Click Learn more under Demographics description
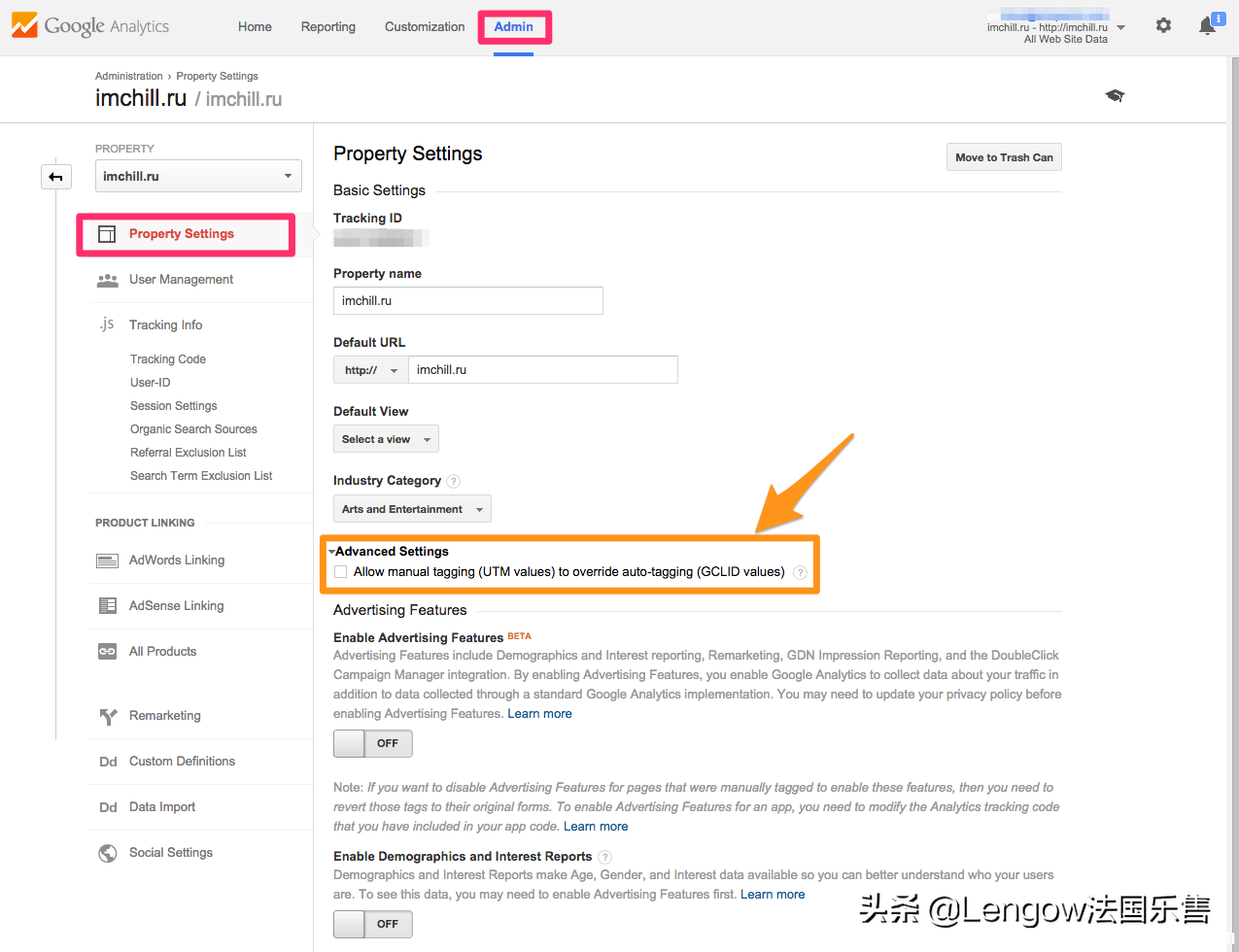The height and width of the screenshot is (952, 1239). pos(773,895)
